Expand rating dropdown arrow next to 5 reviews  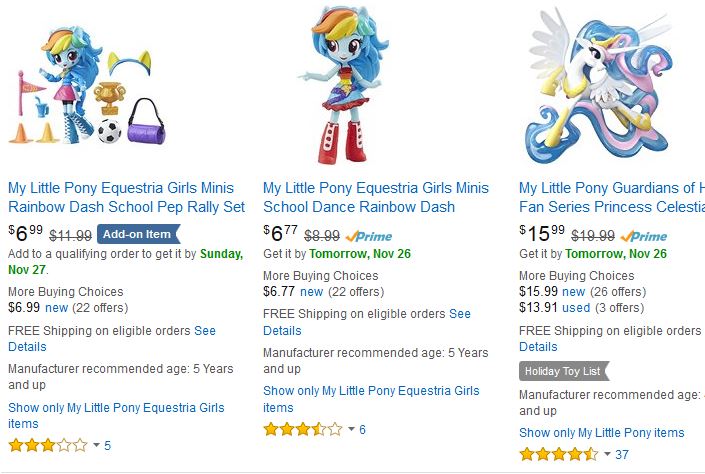click(x=96, y=445)
